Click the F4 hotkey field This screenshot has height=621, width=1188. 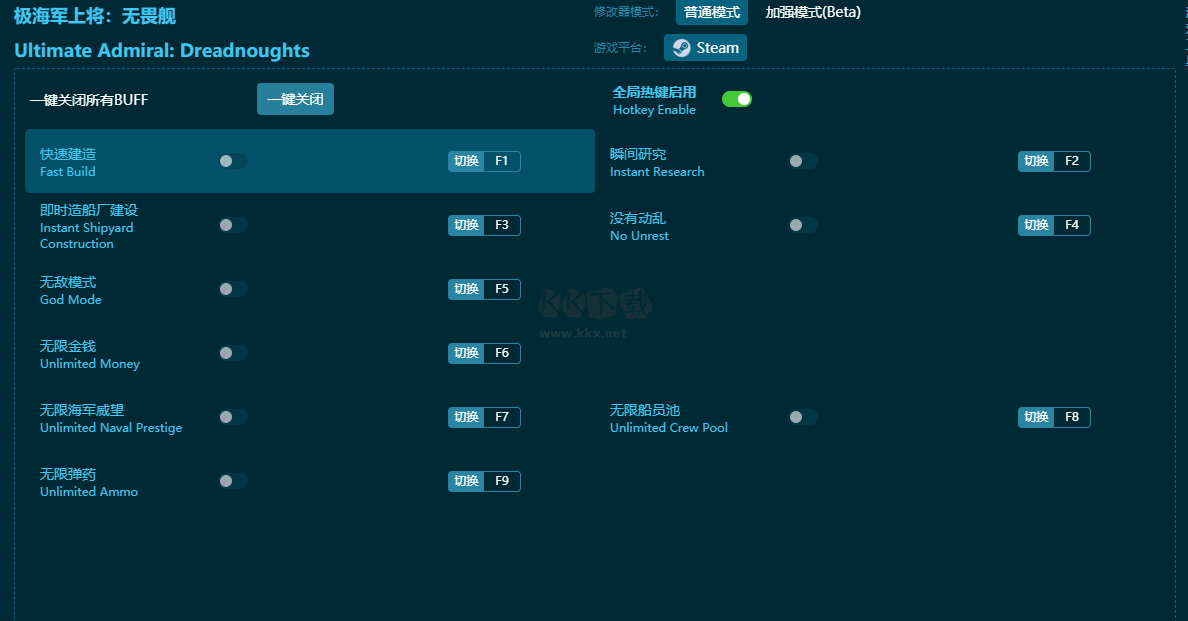pyautogui.click(x=1071, y=225)
